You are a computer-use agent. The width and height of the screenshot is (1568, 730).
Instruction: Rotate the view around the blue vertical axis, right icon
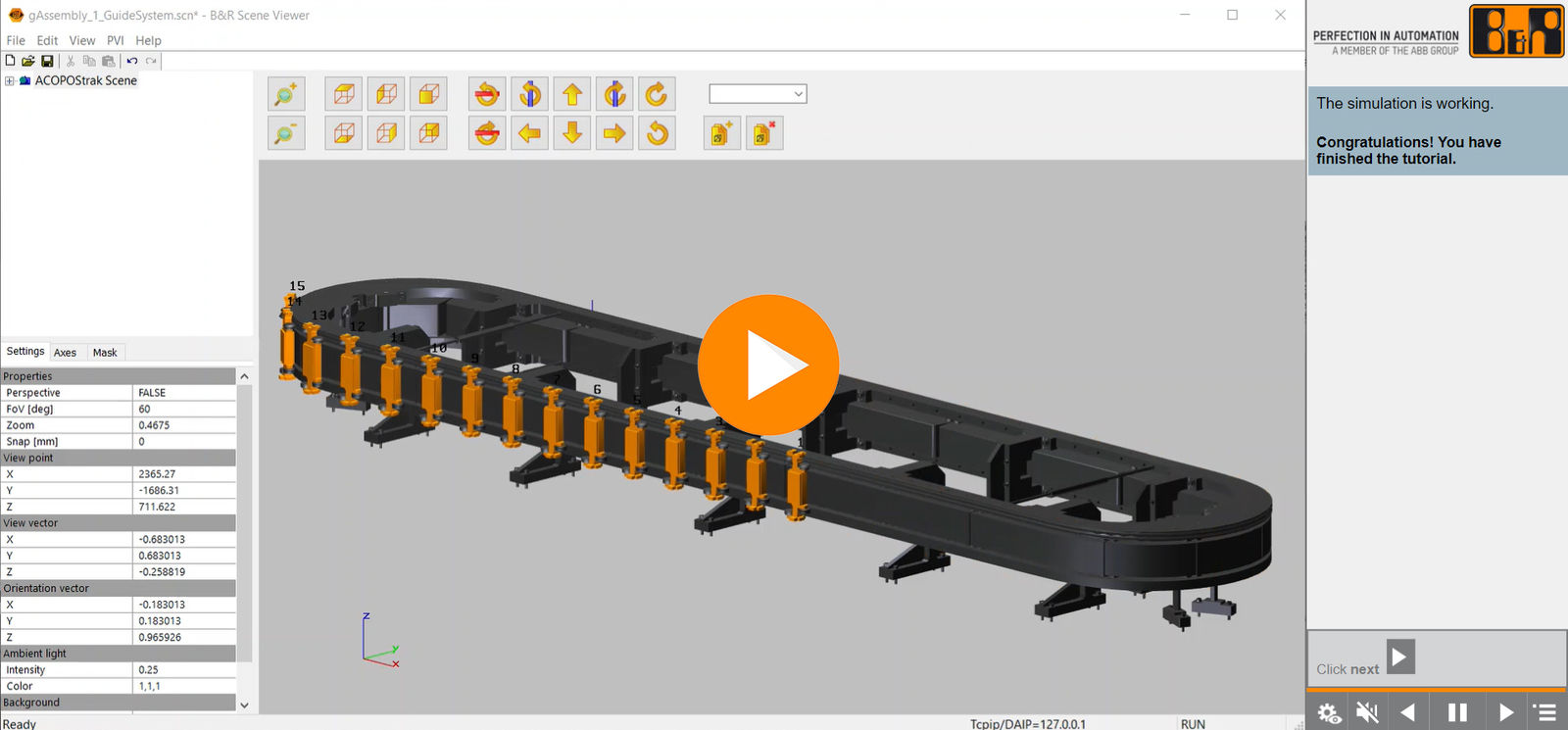[x=614, y=94]
